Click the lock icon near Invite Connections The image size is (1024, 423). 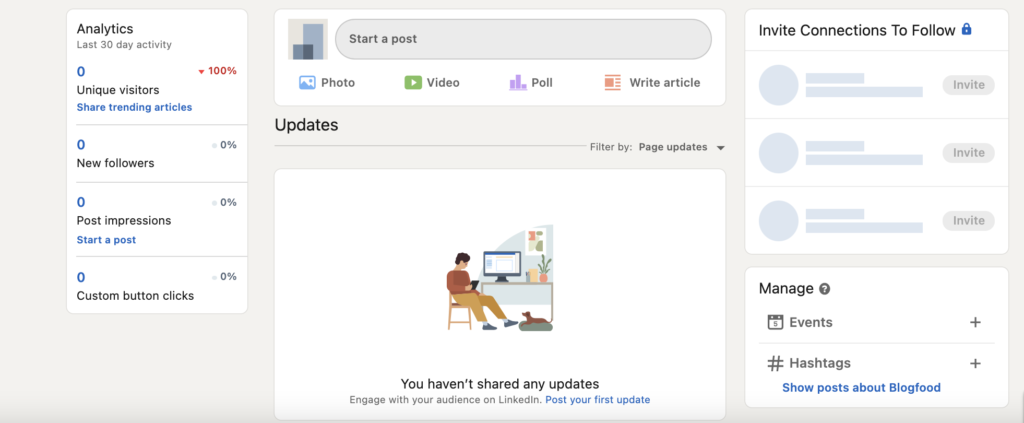click(x=966, y=30)
